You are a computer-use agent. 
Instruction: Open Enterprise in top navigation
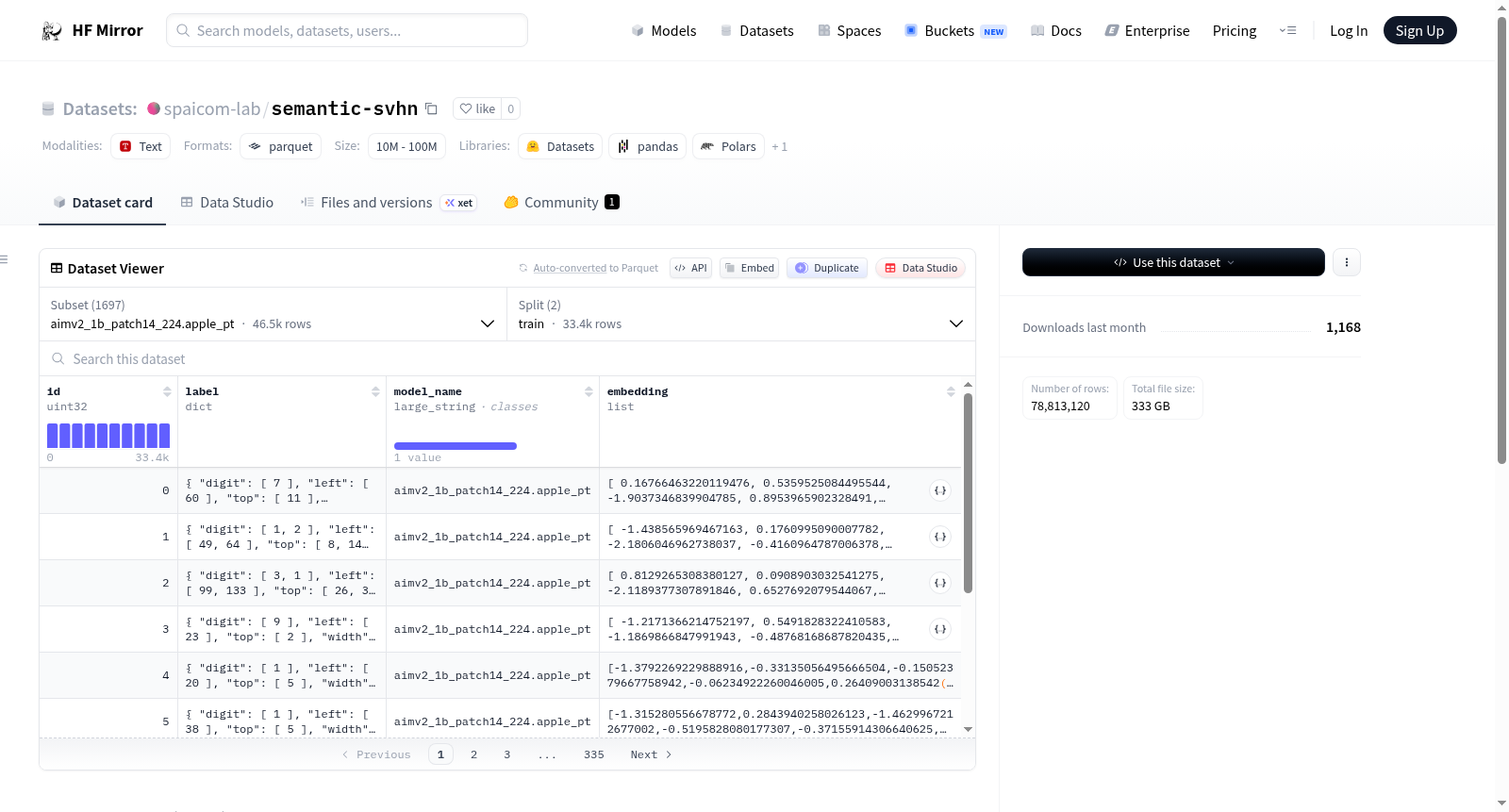pos(1147,31)
